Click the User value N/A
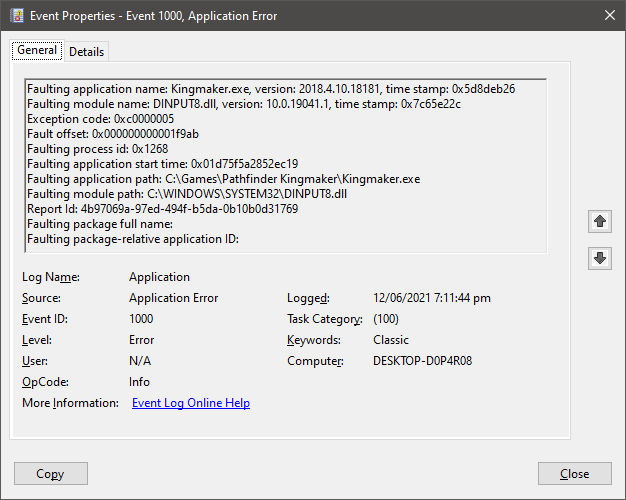 [x=140, y=361]
